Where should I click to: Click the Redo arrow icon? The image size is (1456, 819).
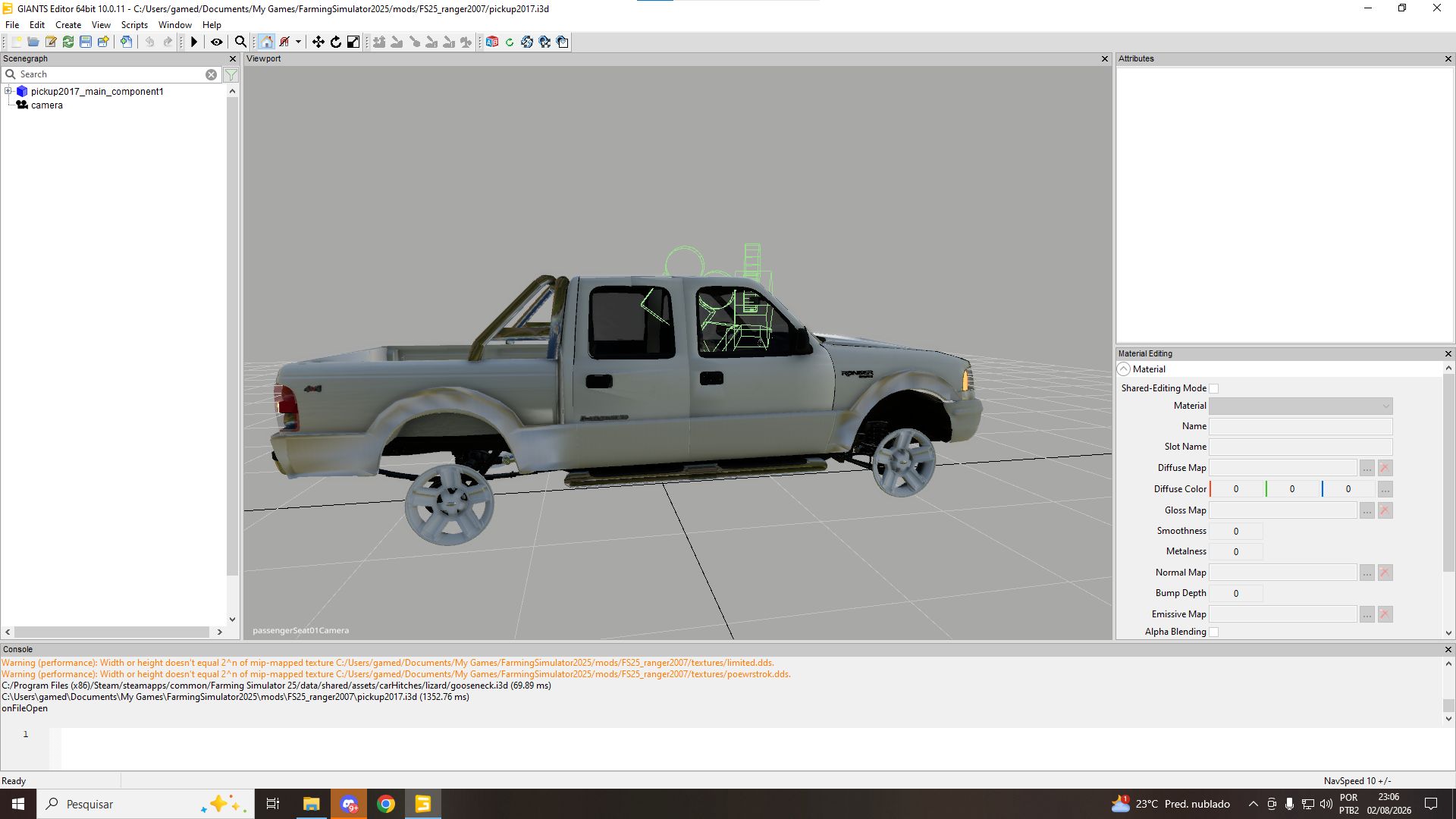168,42
